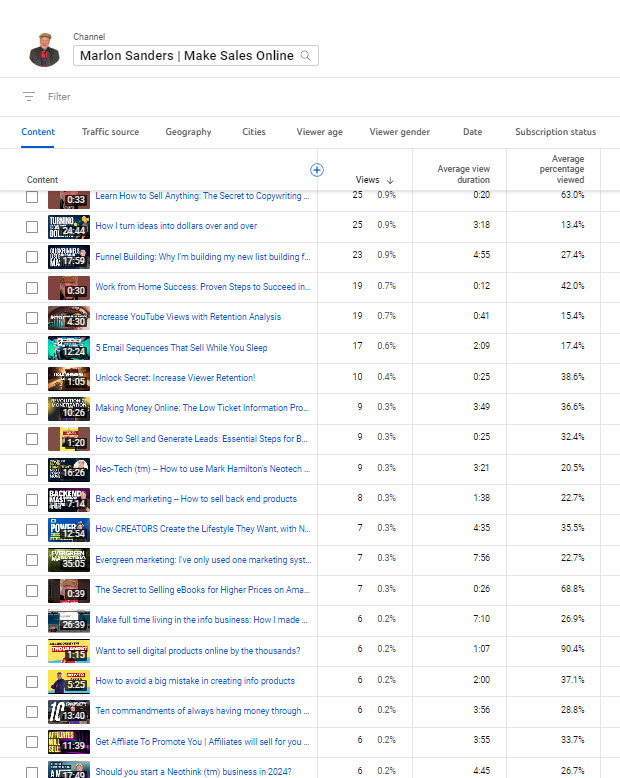Image resolution: width=620 pixels, height=778 pixels.
Task: Open Increase YouTube Views with Retention Analysis
Action: (188, 317)
